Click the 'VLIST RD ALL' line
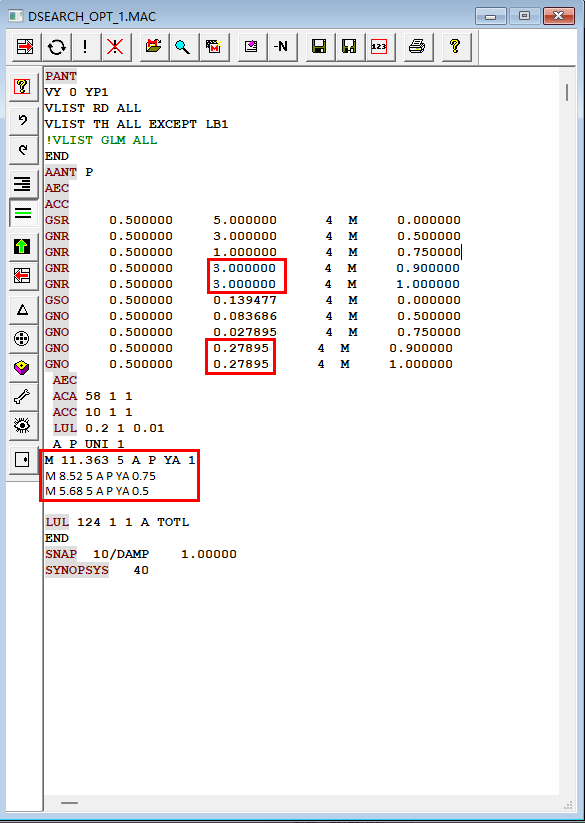This screenshot has width=585, height=823. (93, 108)
